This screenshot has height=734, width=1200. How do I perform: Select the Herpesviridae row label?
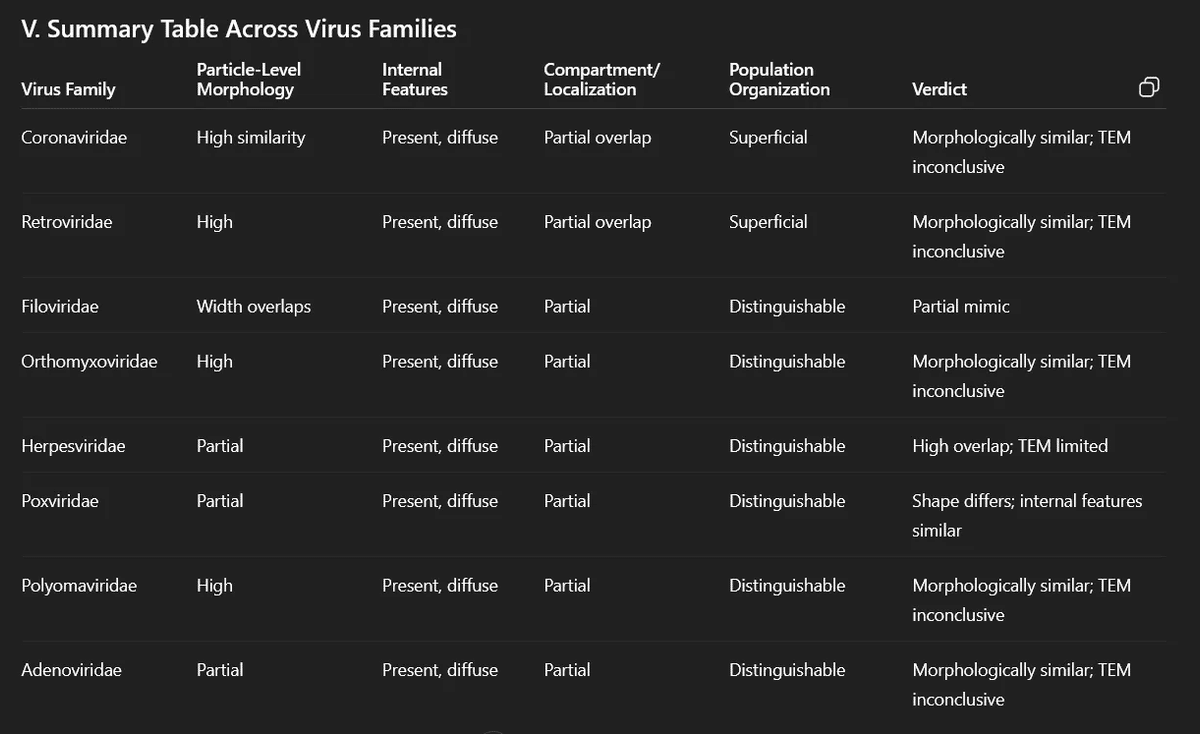(73, 446)
